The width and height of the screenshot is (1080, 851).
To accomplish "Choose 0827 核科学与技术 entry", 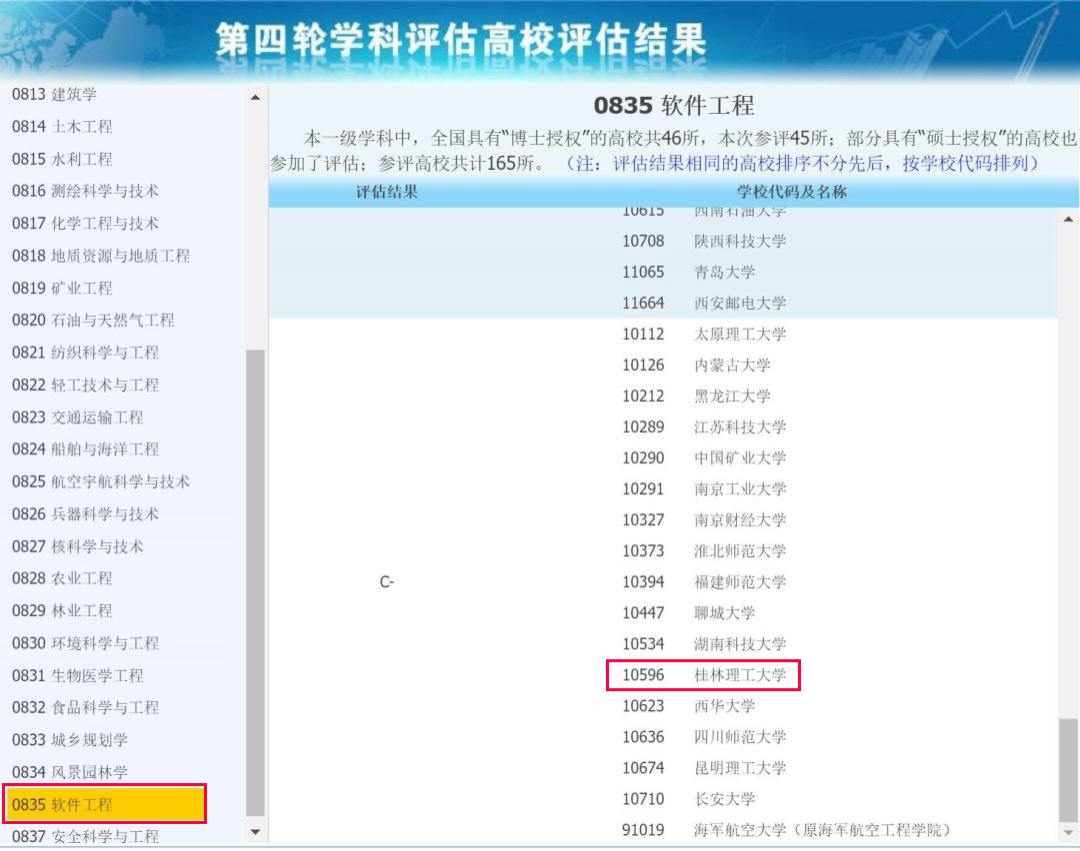I will pos(78,546).
